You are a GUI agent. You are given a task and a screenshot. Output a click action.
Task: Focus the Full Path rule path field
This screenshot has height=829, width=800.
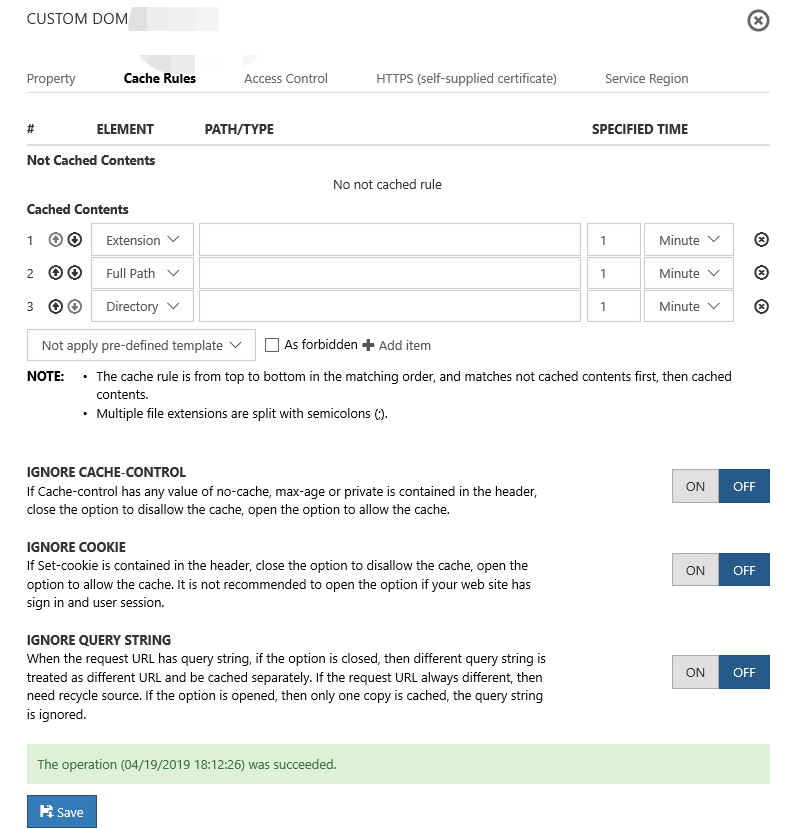click(x=390, y=273)
